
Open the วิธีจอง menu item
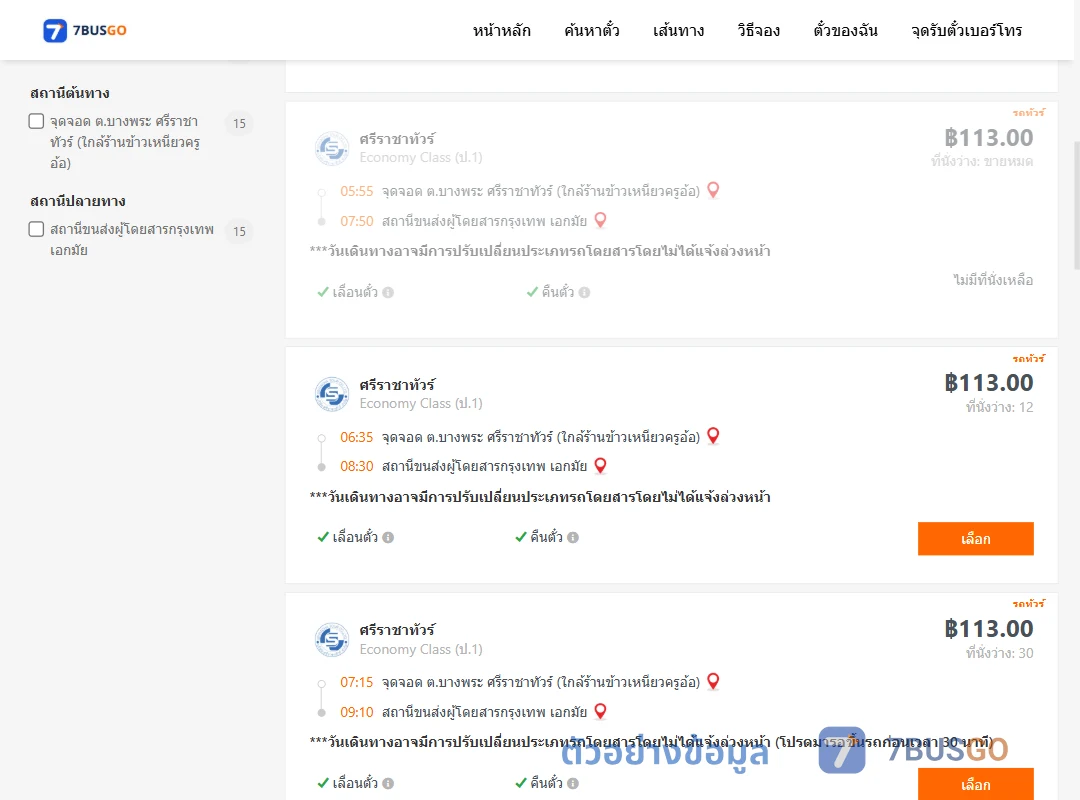(758, 30)
